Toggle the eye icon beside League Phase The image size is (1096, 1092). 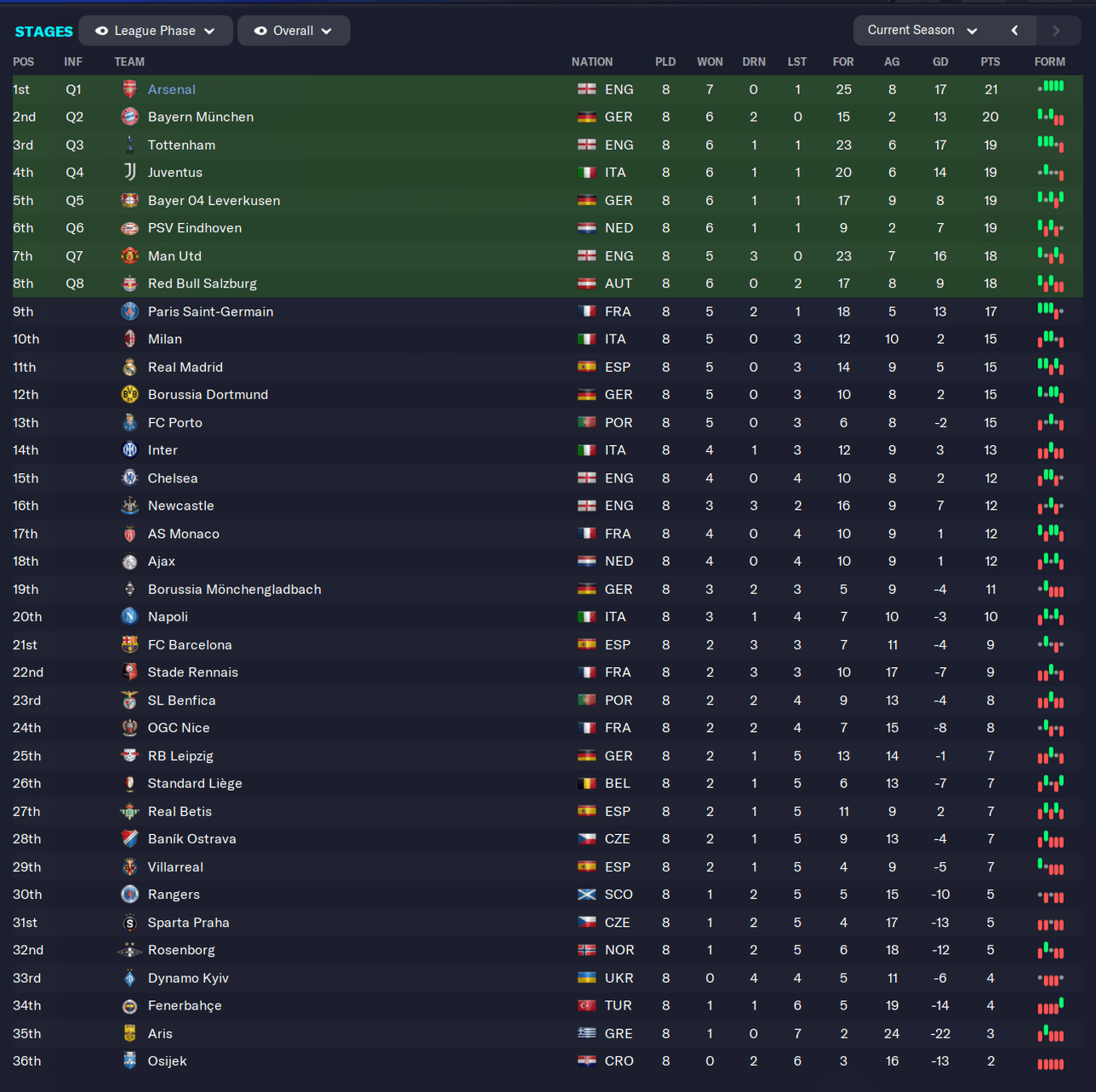101,31
